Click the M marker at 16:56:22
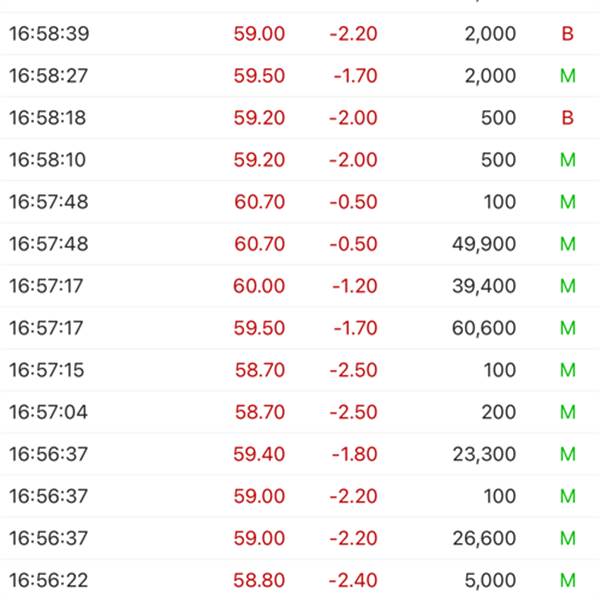This screenshot has width=600, height=600. tap(568, 580)
